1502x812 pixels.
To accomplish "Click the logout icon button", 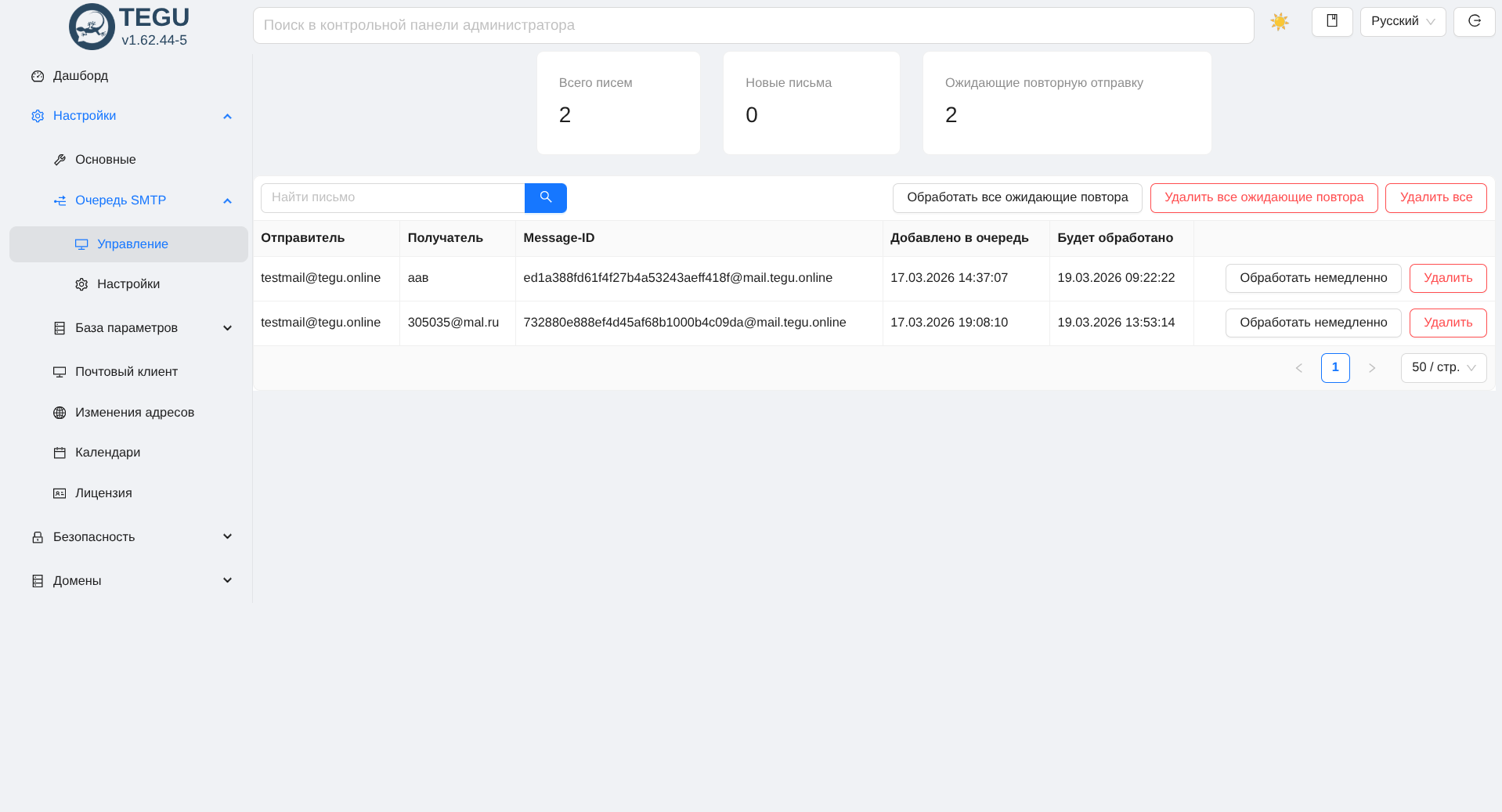I will click(x=1474, y=21).
